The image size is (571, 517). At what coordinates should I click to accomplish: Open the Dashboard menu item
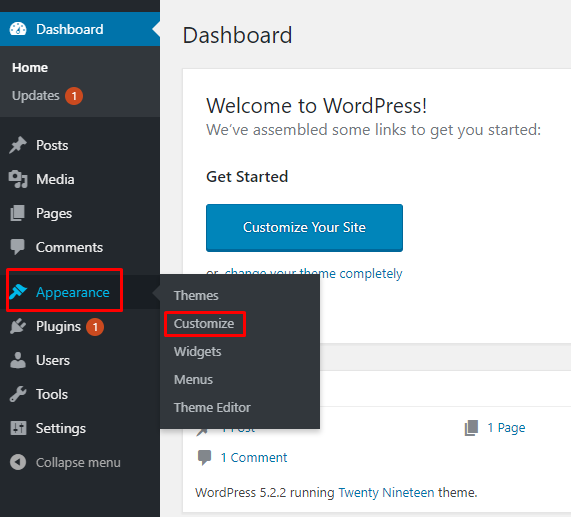click(80, 29)
